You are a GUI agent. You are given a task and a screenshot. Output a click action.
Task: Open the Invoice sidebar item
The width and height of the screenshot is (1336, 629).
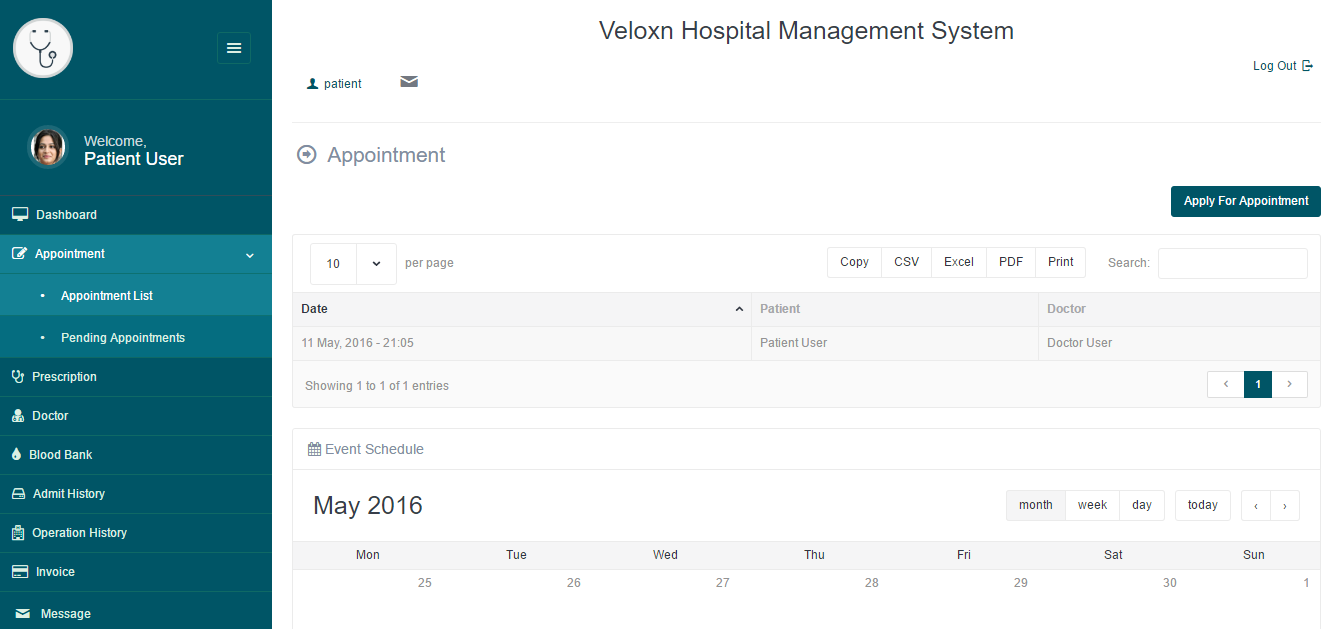pyautogui.click(x=55, y=572)
